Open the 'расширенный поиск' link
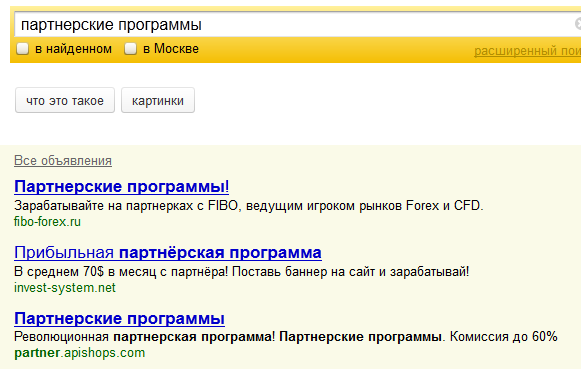 (x=527, y=51)
